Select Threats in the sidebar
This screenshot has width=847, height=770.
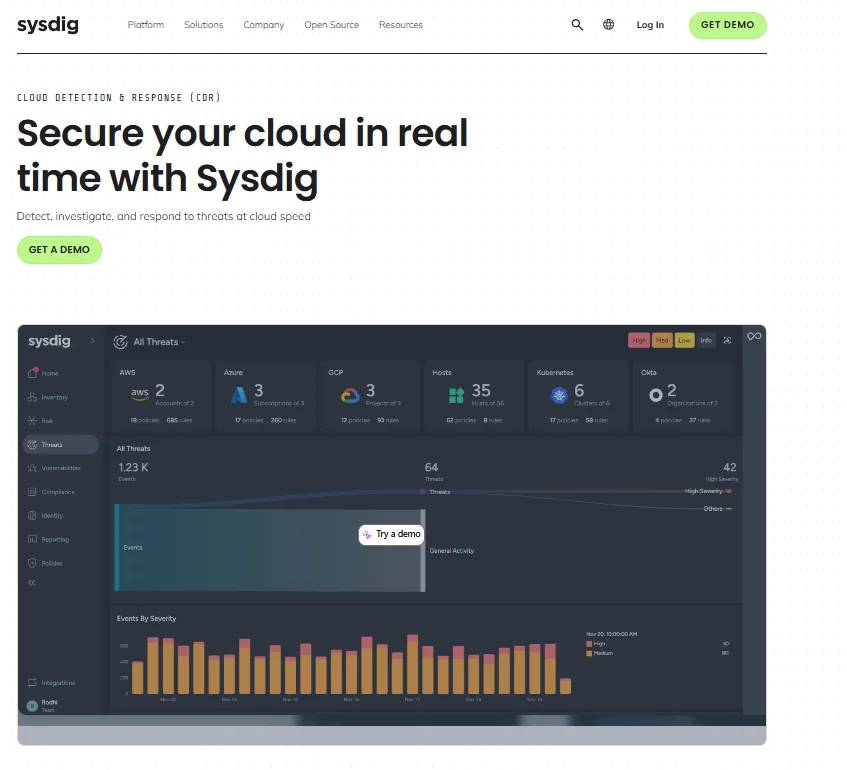60,445
